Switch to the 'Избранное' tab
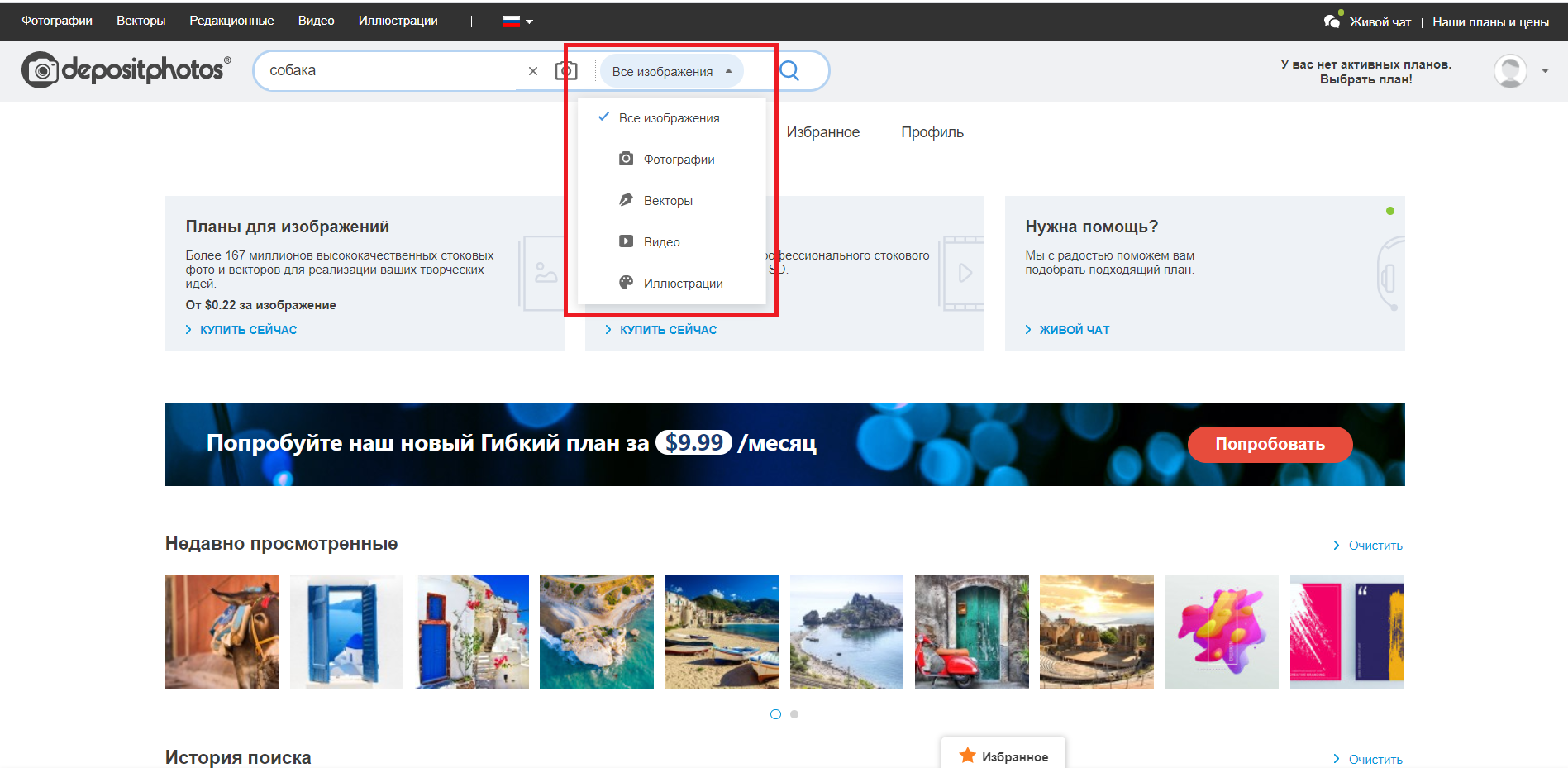Viewport: 1568px width, 768px height. 822,132
